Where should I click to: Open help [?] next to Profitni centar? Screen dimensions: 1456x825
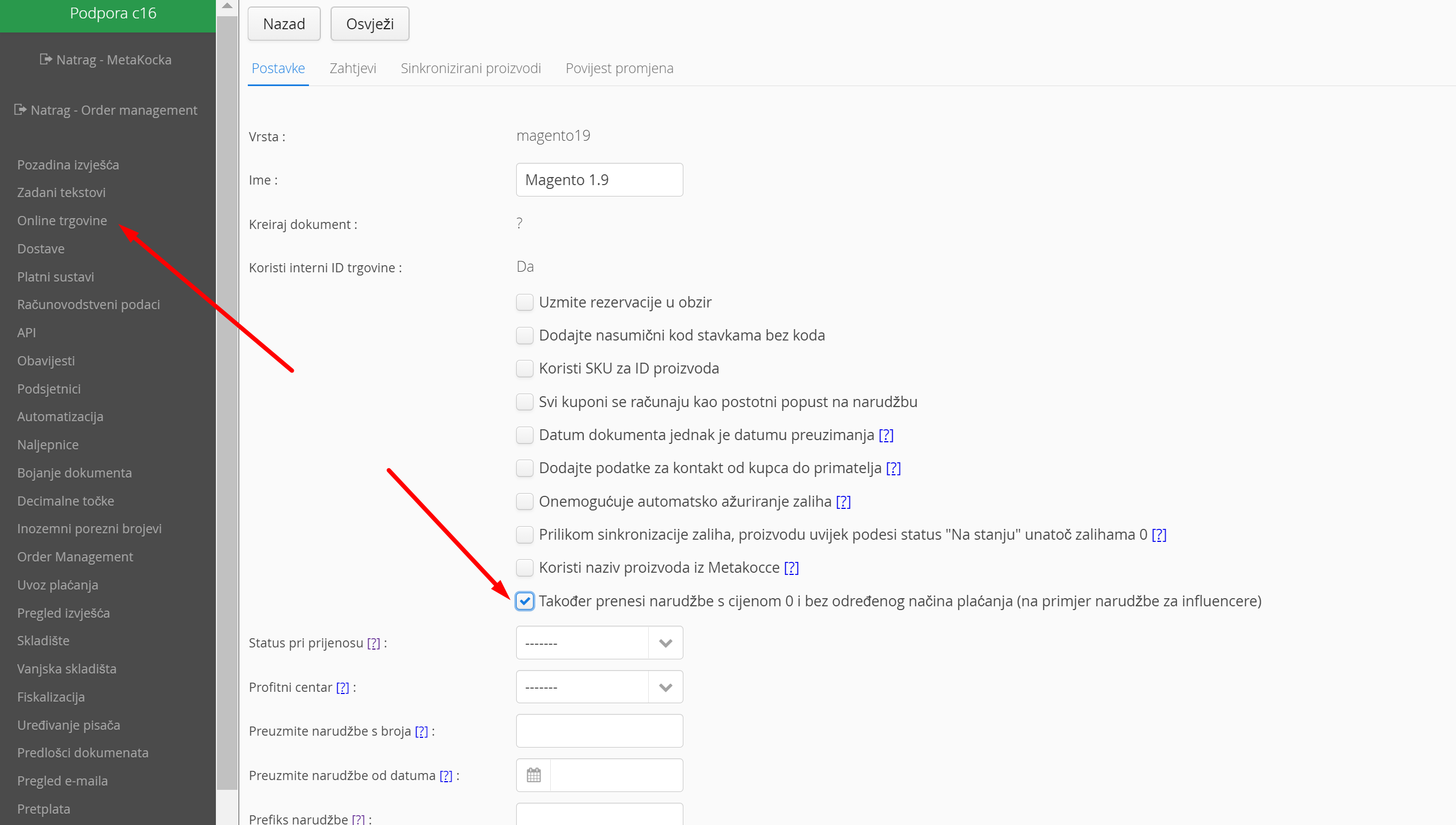[x=342, y=687]
